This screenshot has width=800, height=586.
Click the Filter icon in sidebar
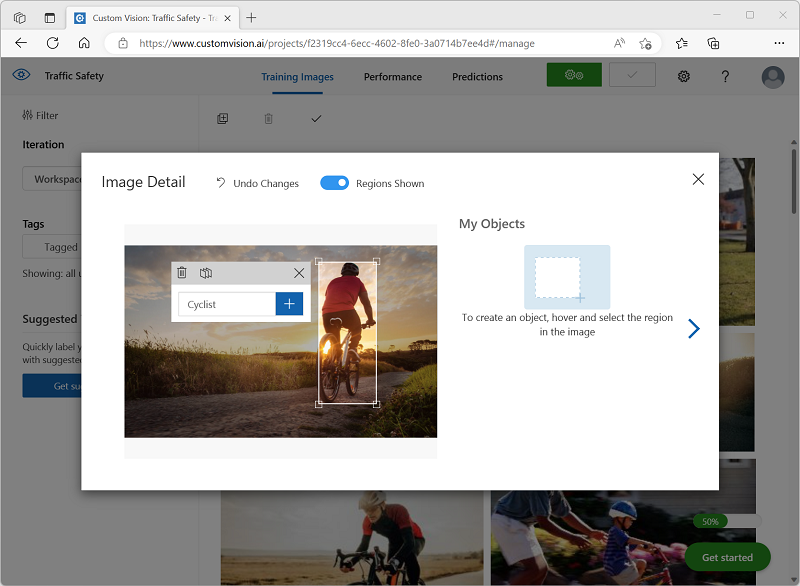click(x=27, y=115)
